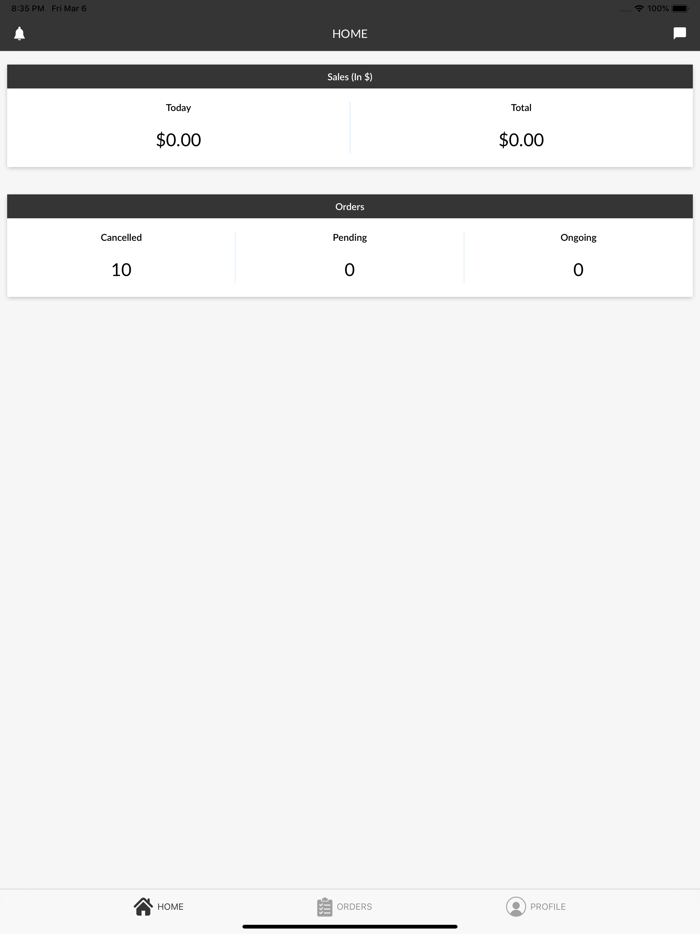Viewport: 700px width, 934px height.
Task: View the Cancelled orders count 10
Action: [x=121, y=270]
